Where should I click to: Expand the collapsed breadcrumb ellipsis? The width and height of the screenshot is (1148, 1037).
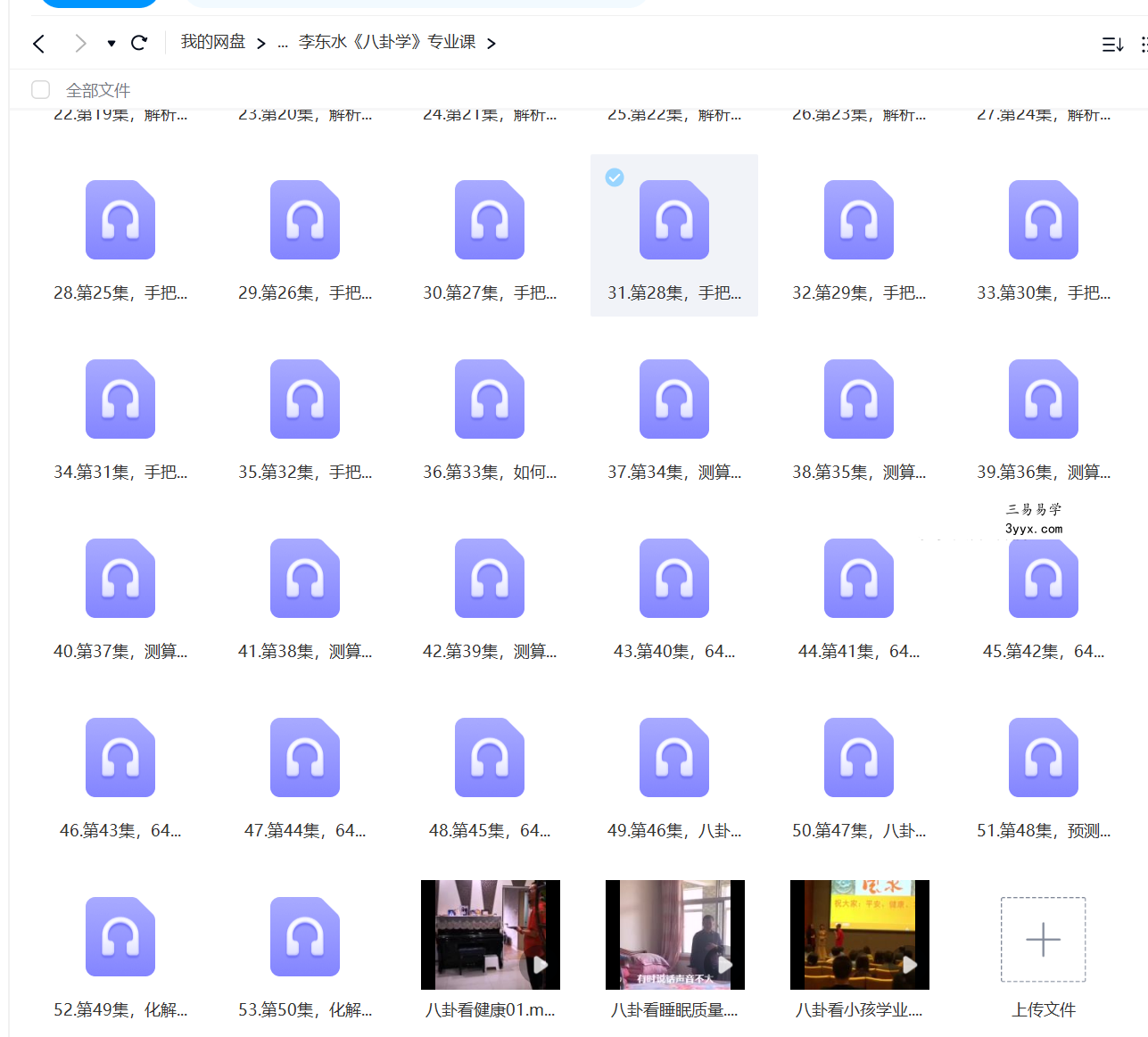(282, 43)
